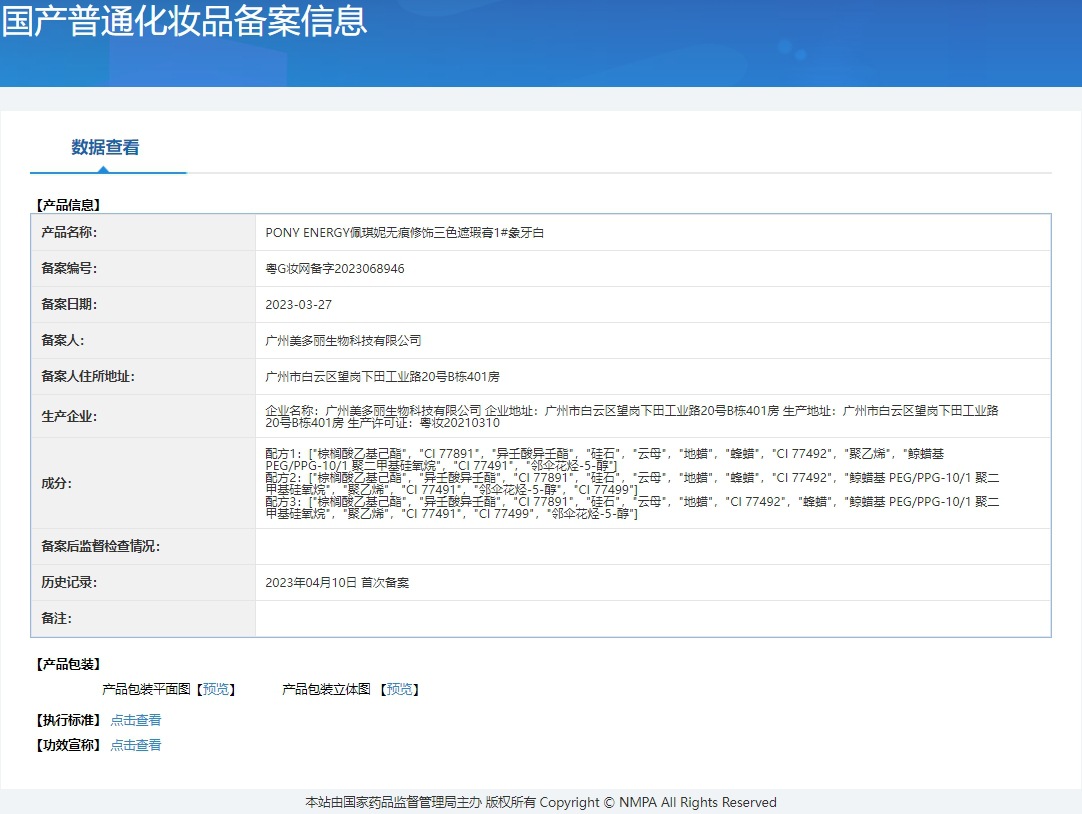Click the 备案编号 label cell
Image resolution: width=1082 pixels, height=814 pixels.
(144, 268)
